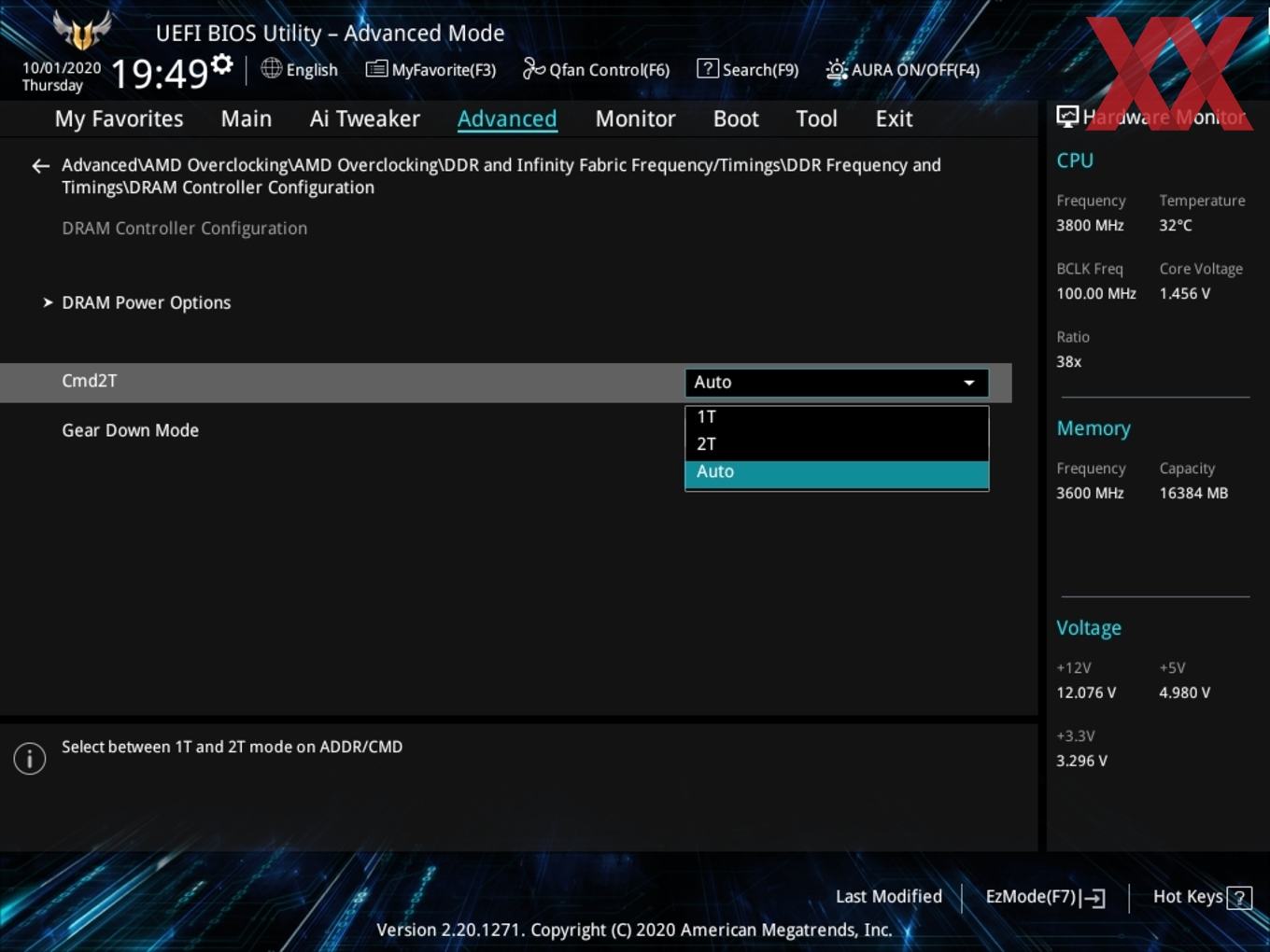
Task: Click the Hardware Monitor screen icon
Action: 1067,116
